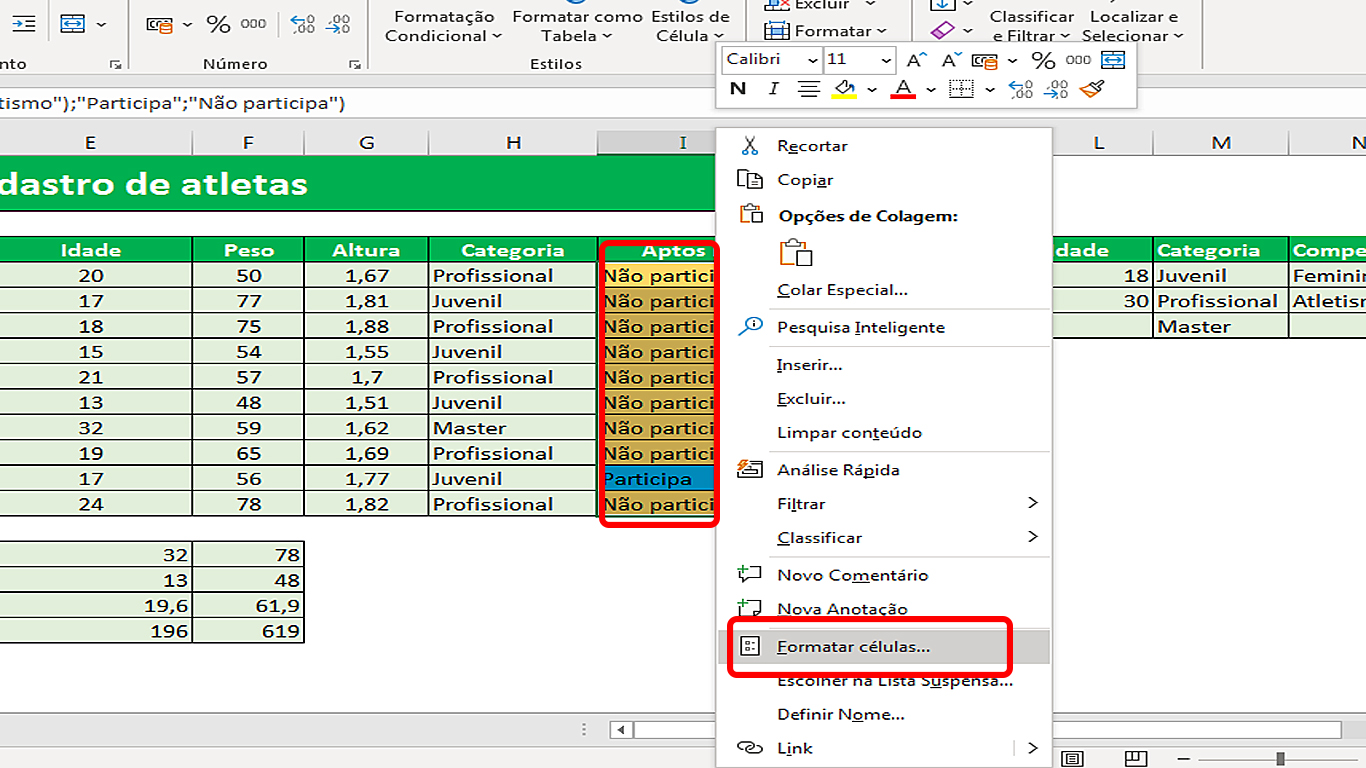The width and height of the screenshot is (1366, 768).
Task: Open font color dropdown arrow in mini toolbar
Action: pos(931,89)
